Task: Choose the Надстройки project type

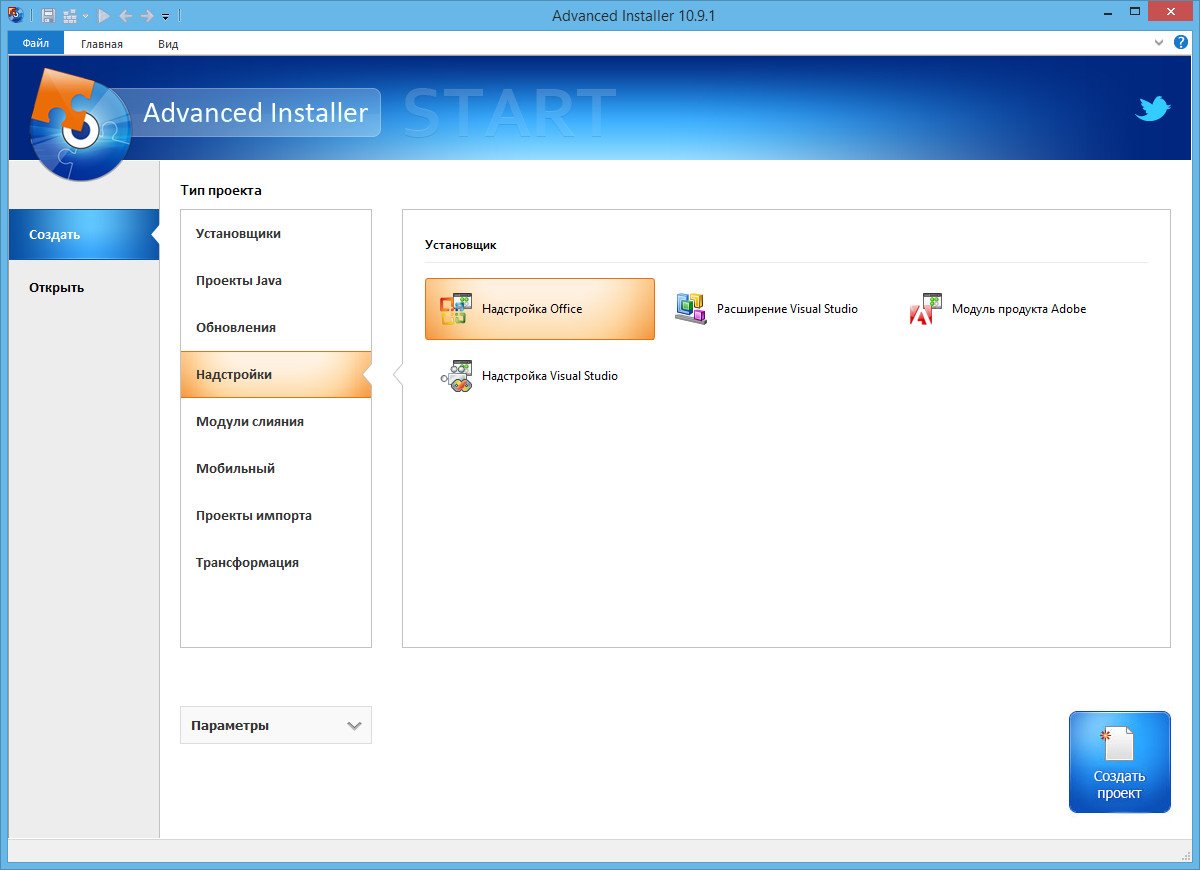Action: point(276,375)
